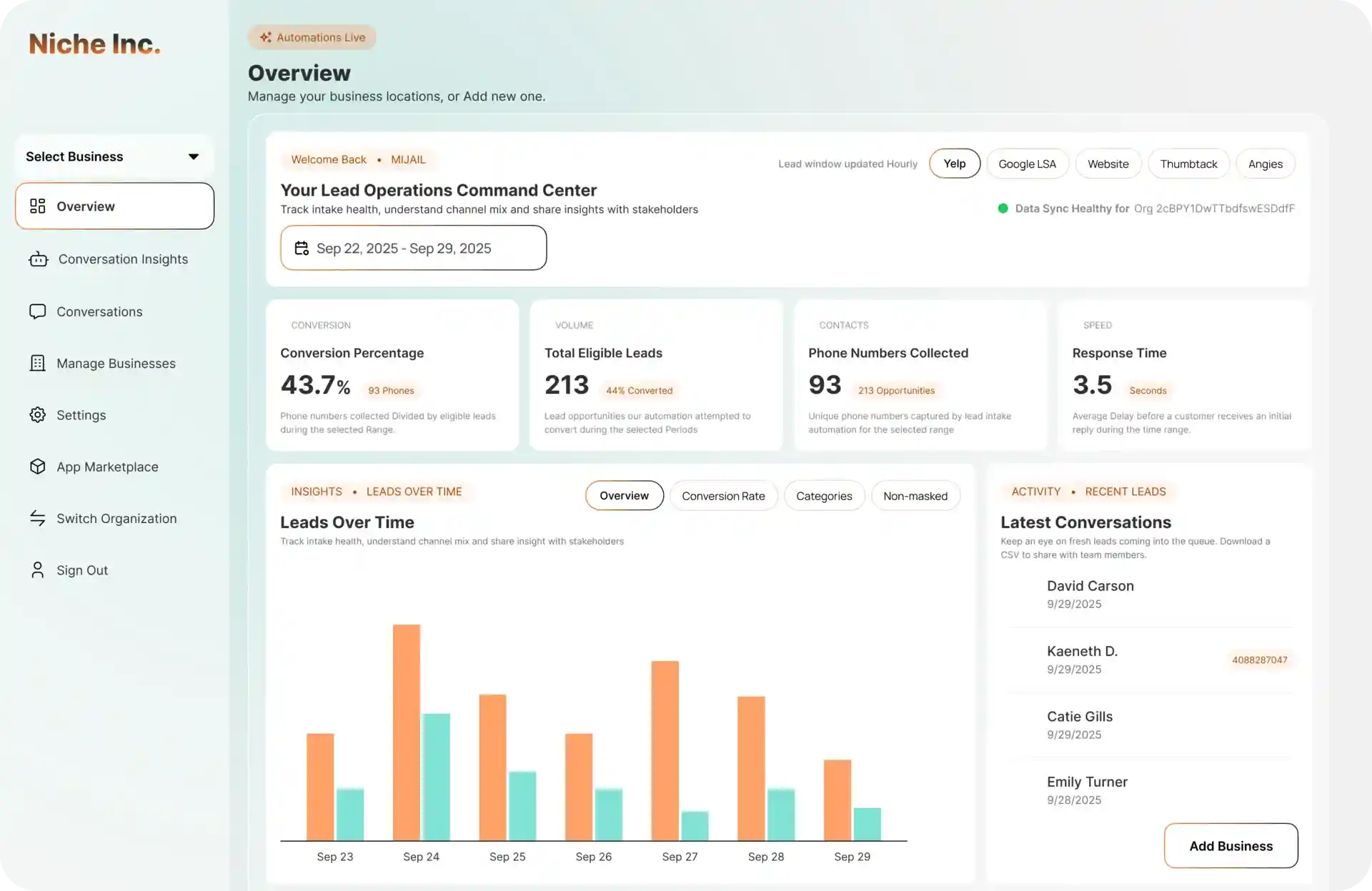This screenshot has width=1372, height=891.
Task: Click Kaeneth D.'s phone number chip
Action: [x=1260, y=659]
